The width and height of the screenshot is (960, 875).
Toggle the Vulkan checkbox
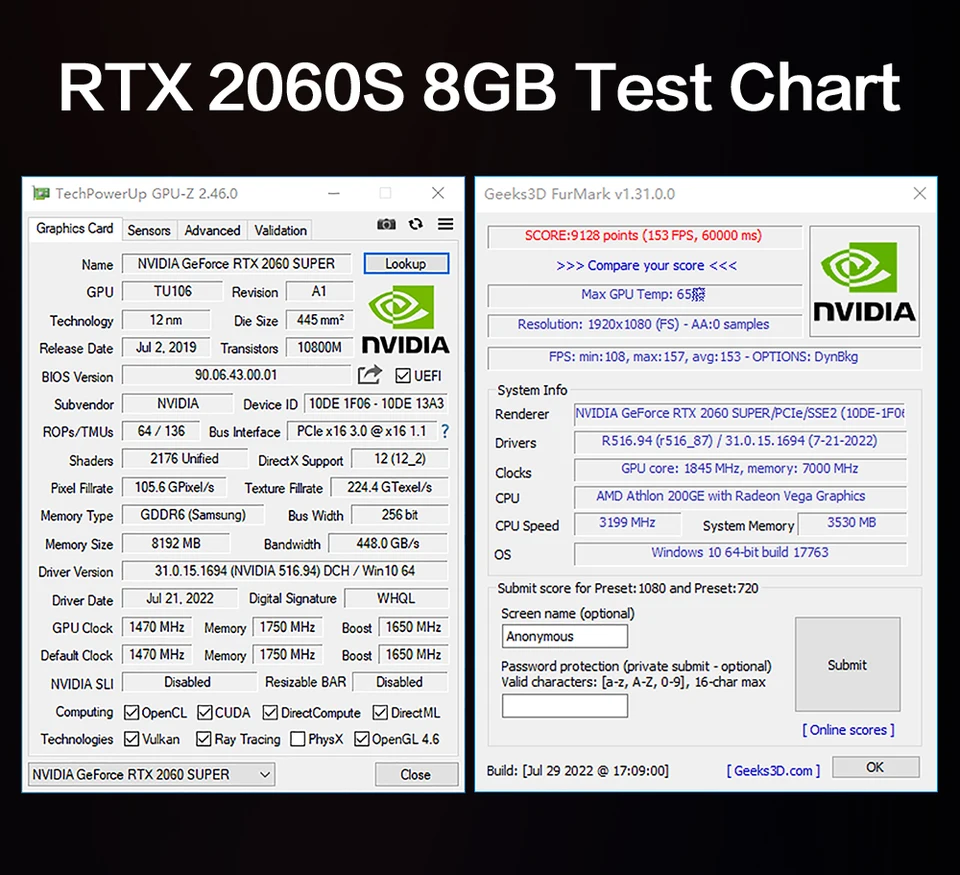131,739
